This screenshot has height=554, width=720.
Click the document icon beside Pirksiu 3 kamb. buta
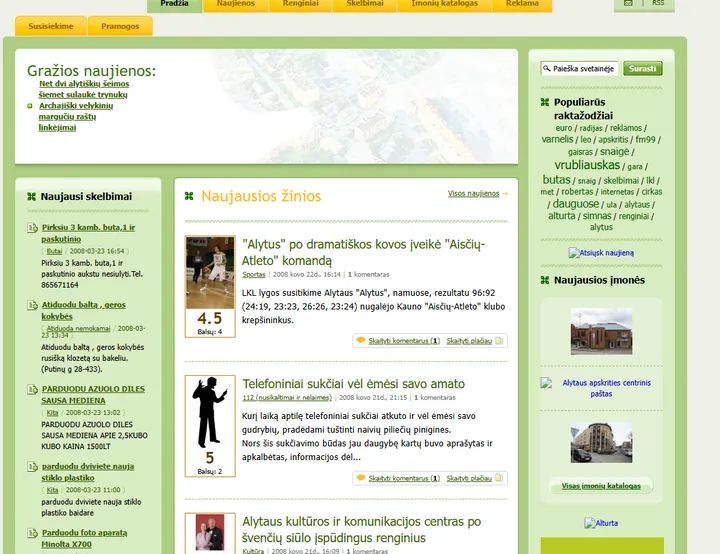pos(32,227)
